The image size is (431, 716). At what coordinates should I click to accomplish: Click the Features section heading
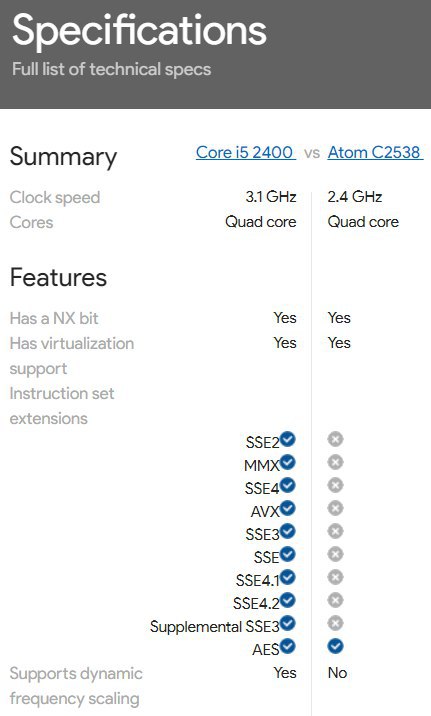click(x=58, y=277)
